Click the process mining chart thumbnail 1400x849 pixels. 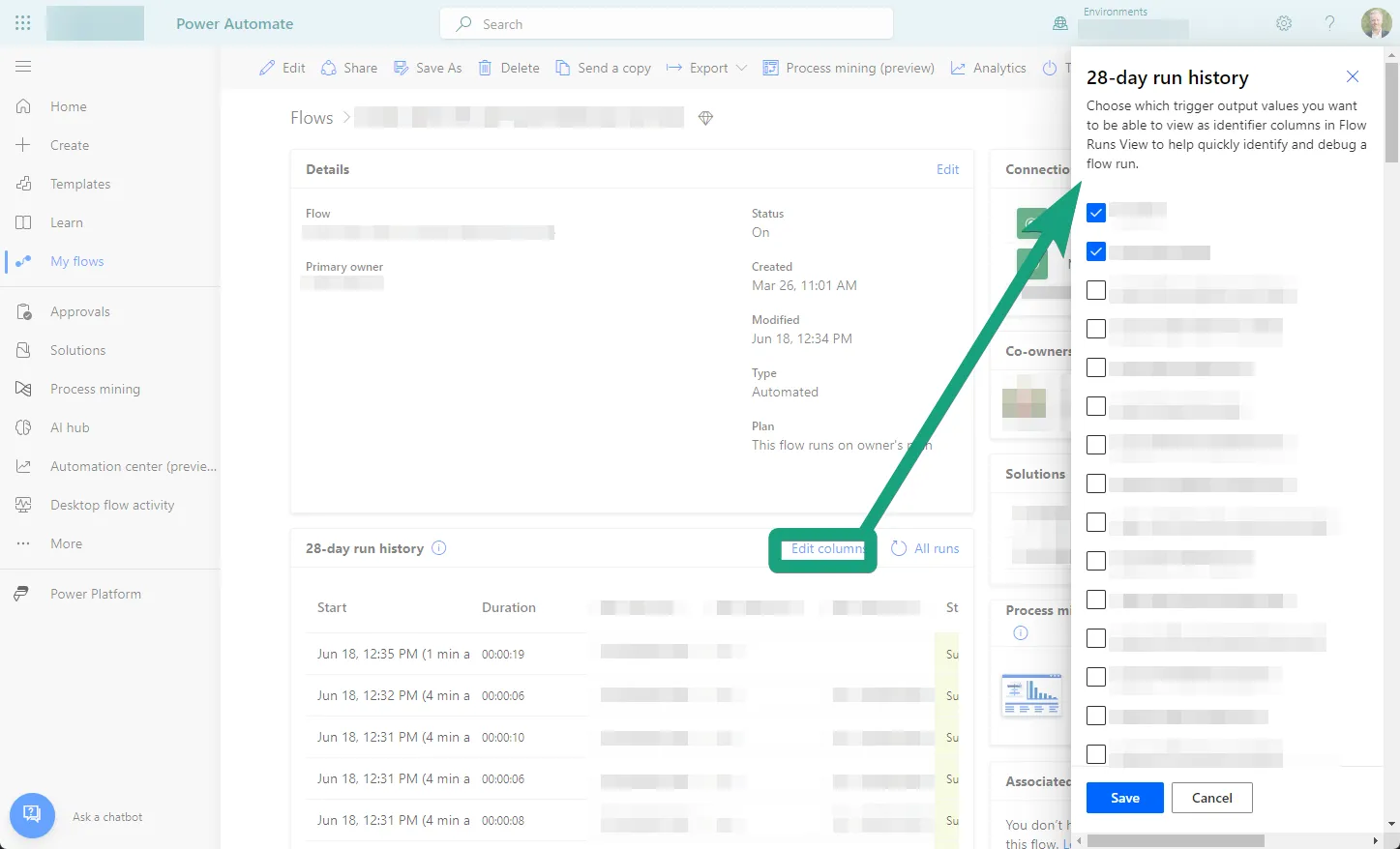point(1031,695)
